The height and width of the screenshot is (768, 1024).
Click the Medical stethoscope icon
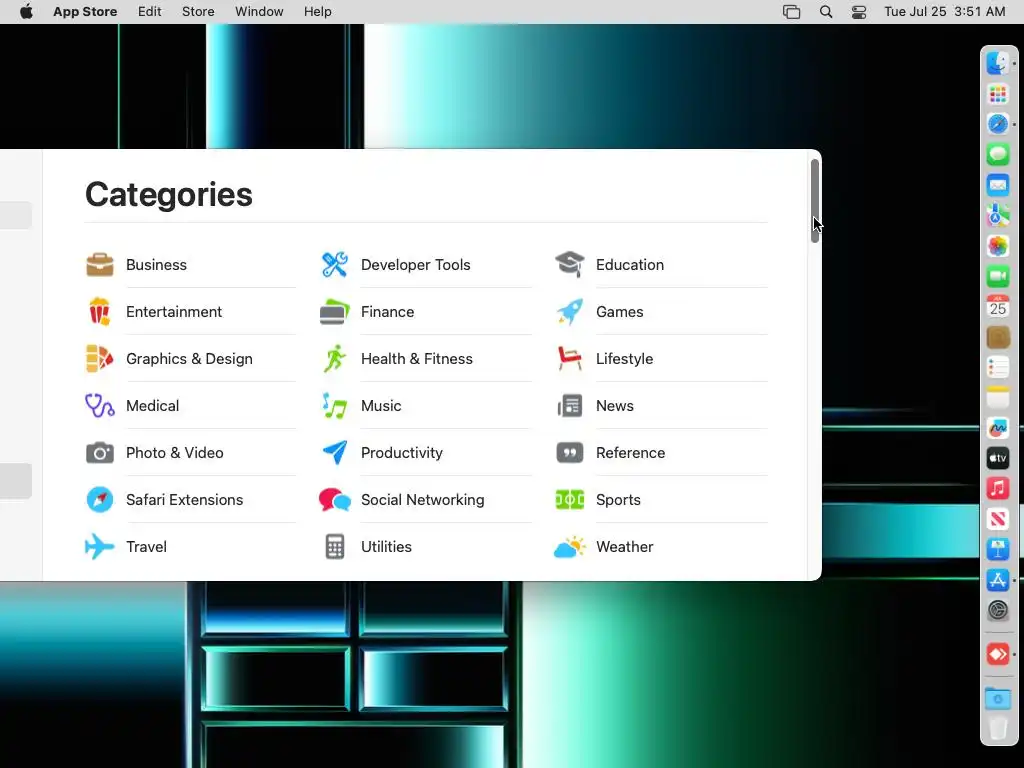click(99, 406)
